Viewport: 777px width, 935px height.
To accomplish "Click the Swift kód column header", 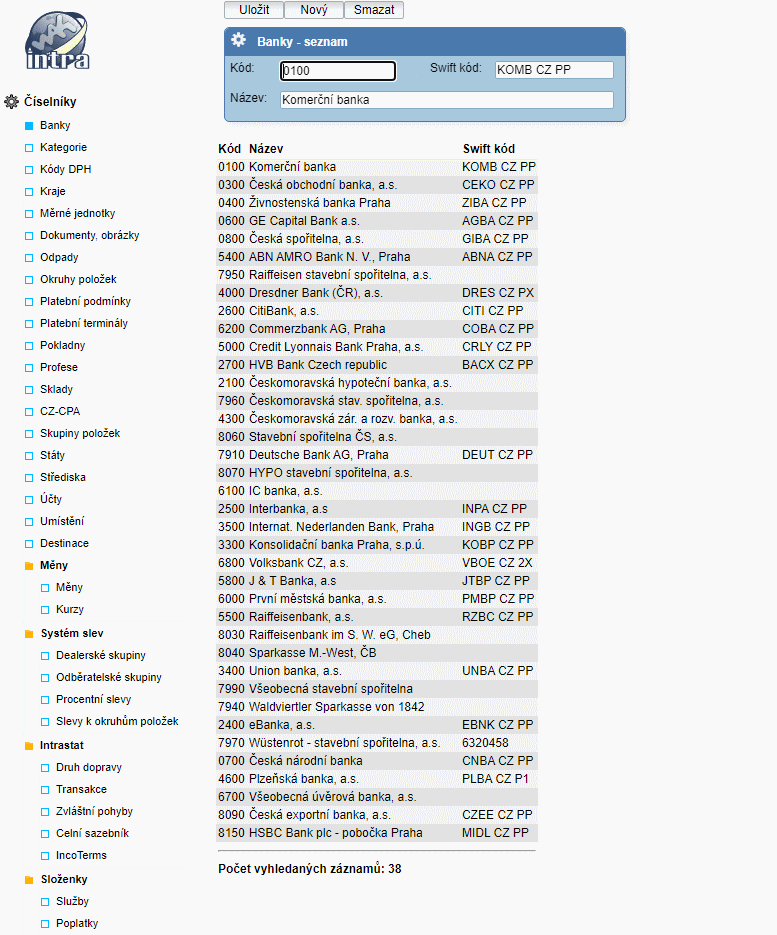I will pos(488,149).
